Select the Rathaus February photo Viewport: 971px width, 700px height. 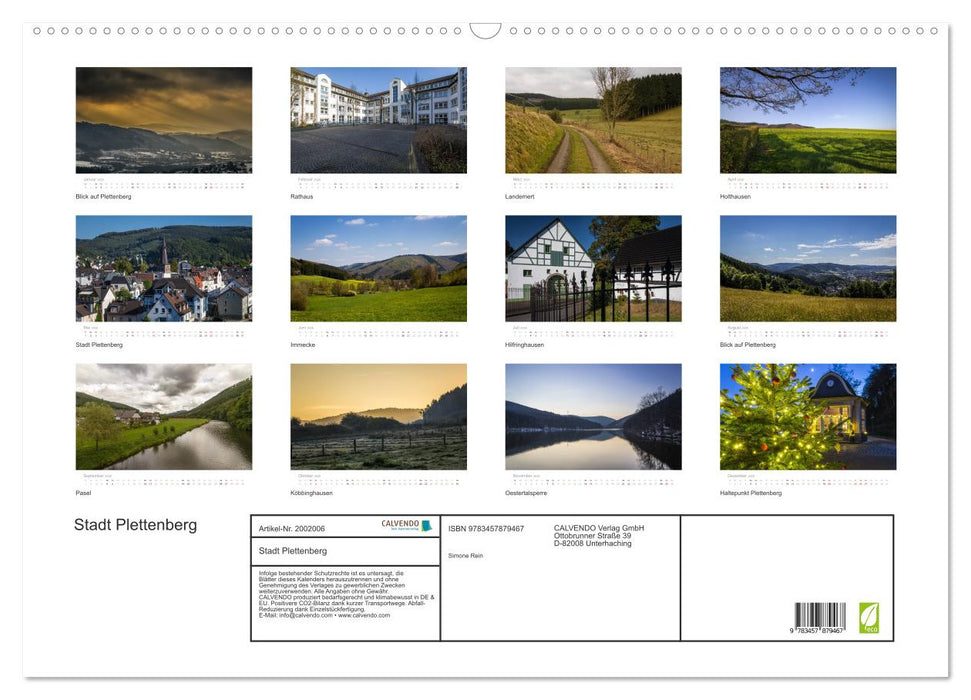[x=379, y=120]
